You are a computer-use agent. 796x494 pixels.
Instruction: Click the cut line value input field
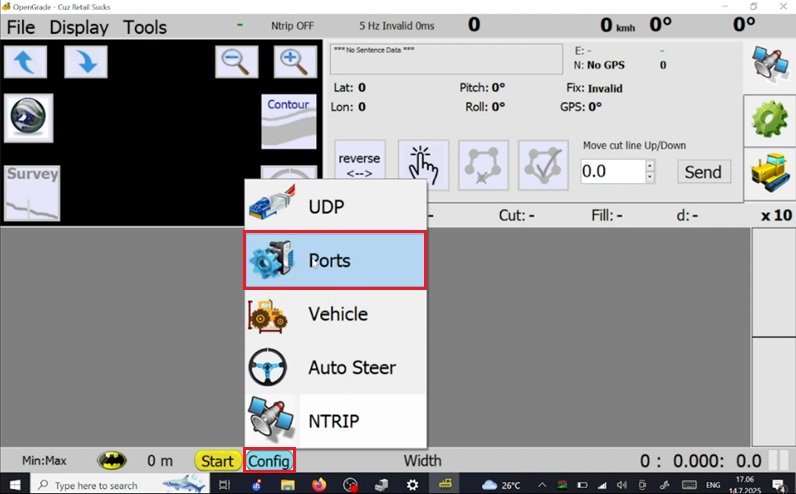click(x=611, y=172)
